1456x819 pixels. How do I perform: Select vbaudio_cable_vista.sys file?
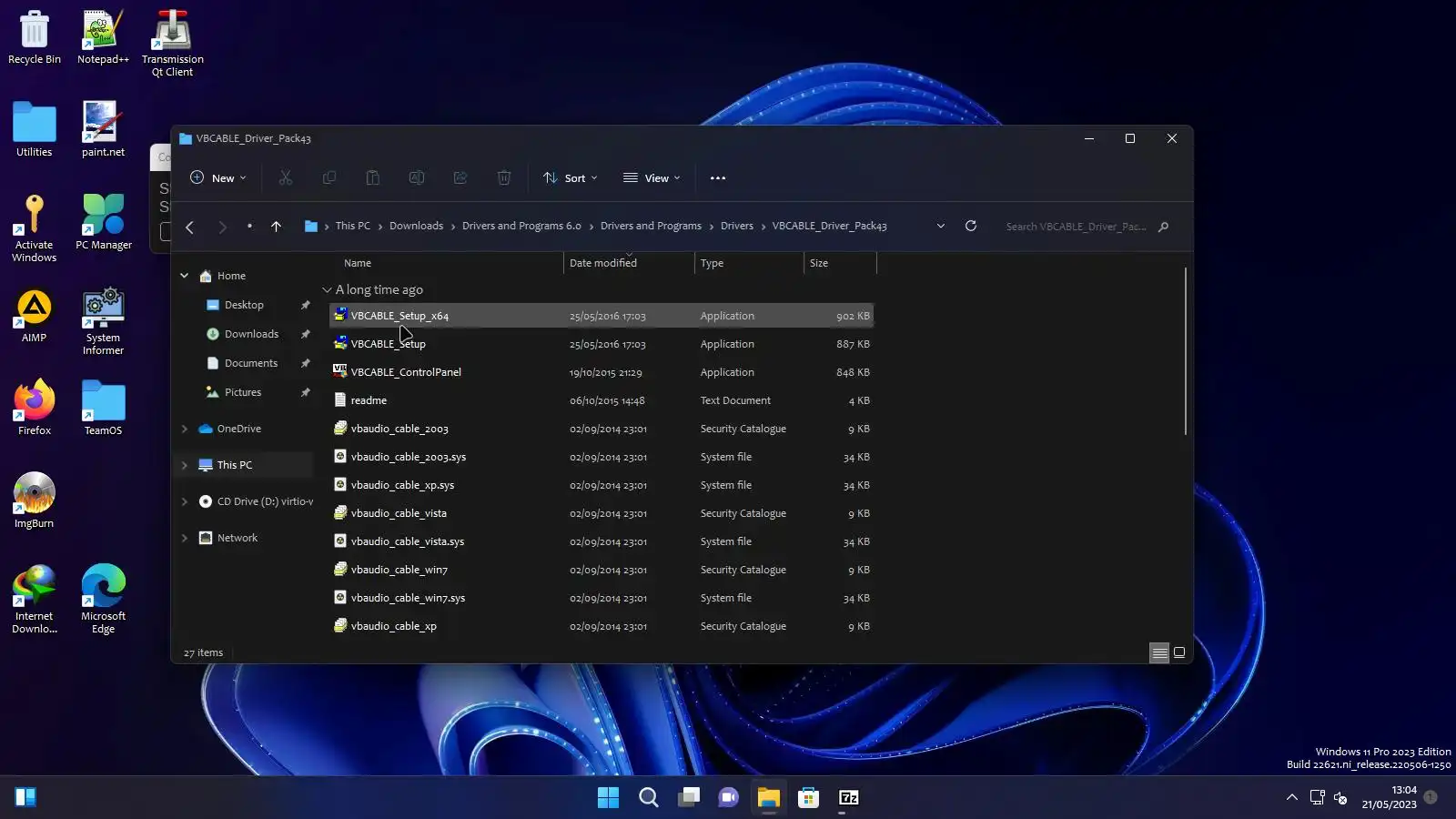click(602, 541)
